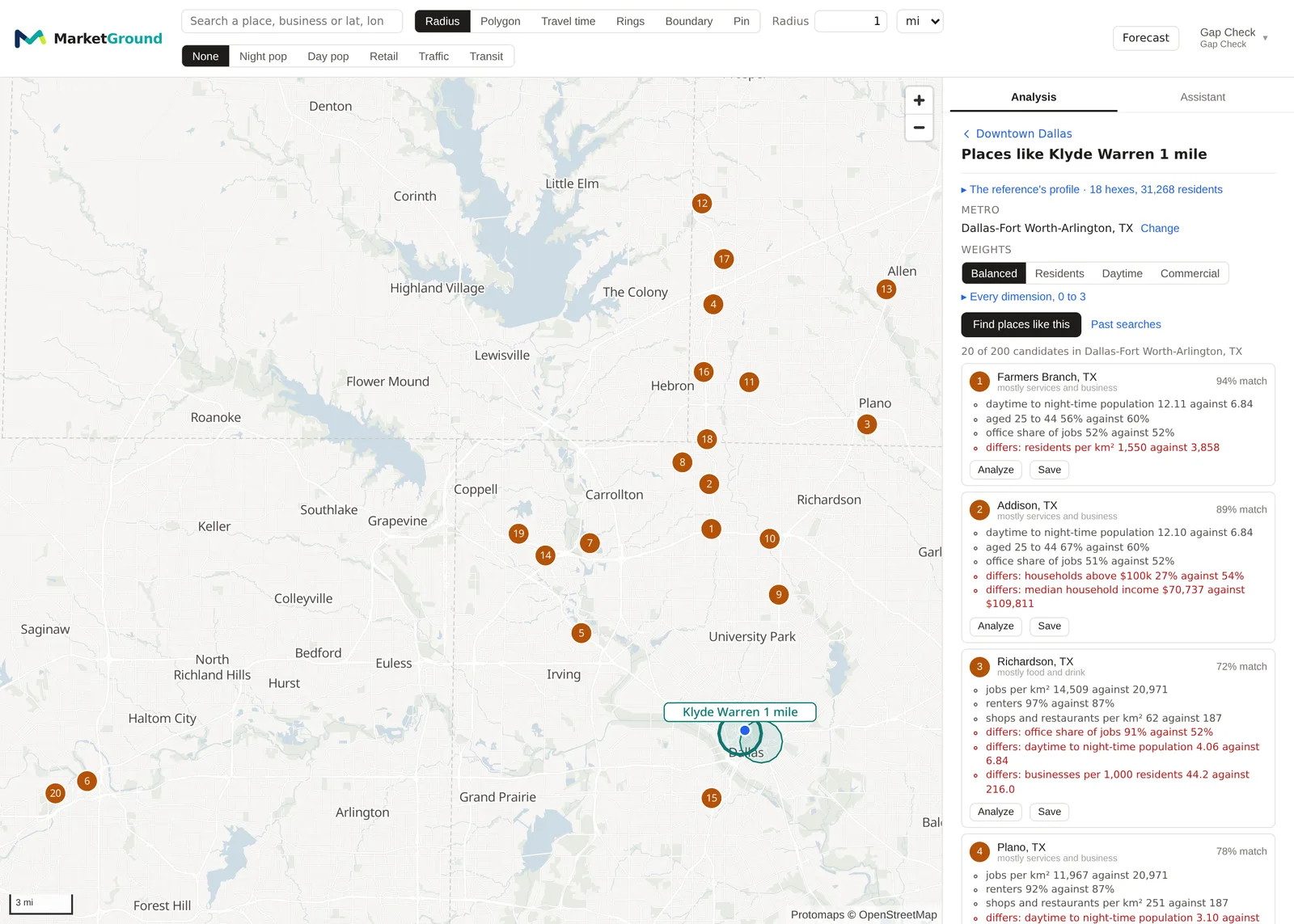Switch to Travel time mode
Image resolution: width=1294 pixels, height=924 pixels.
pos(568,21)
